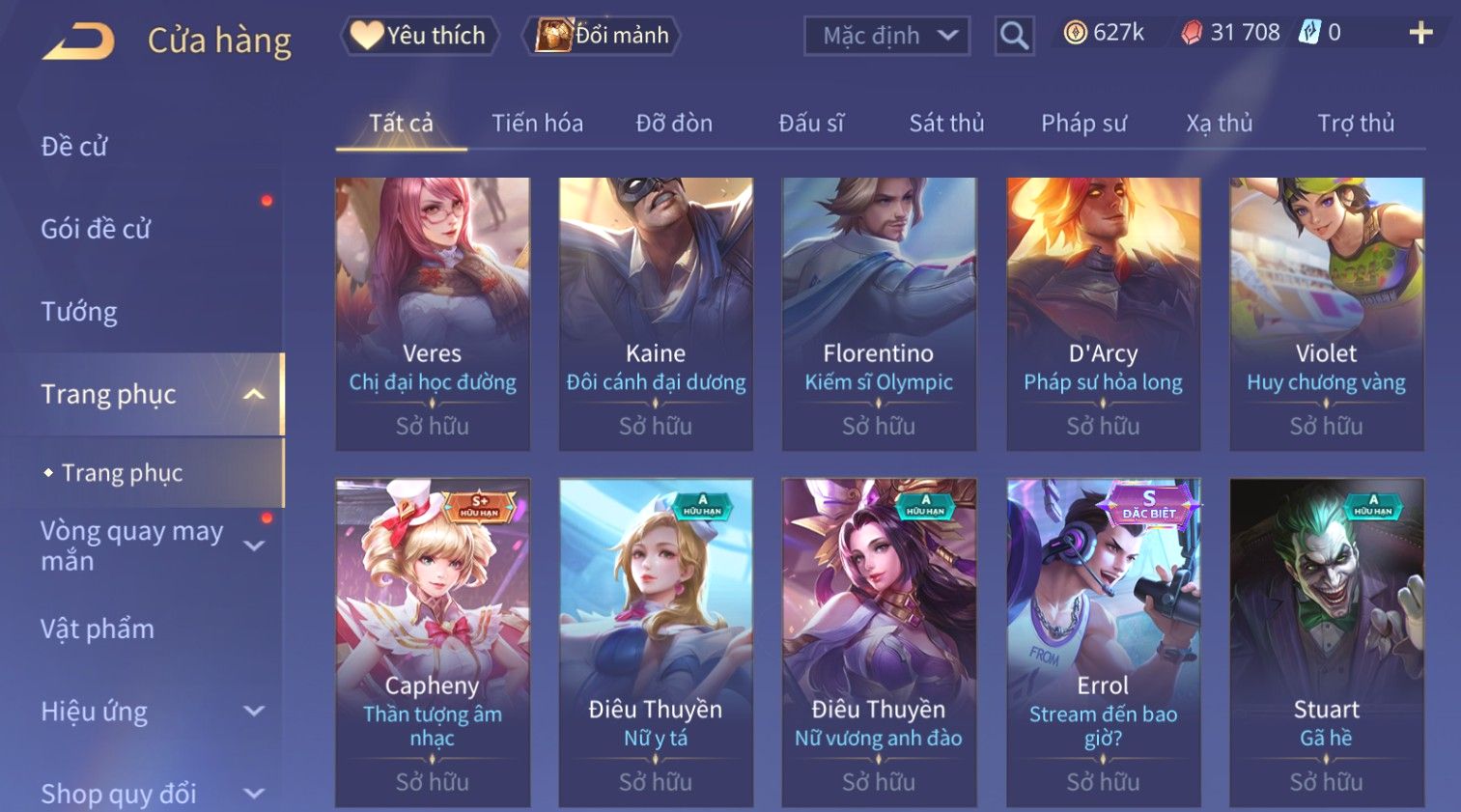Click the back arrow icon
Image resolution: width=1461 pixels, height=812 pixels.
(79, 41)
